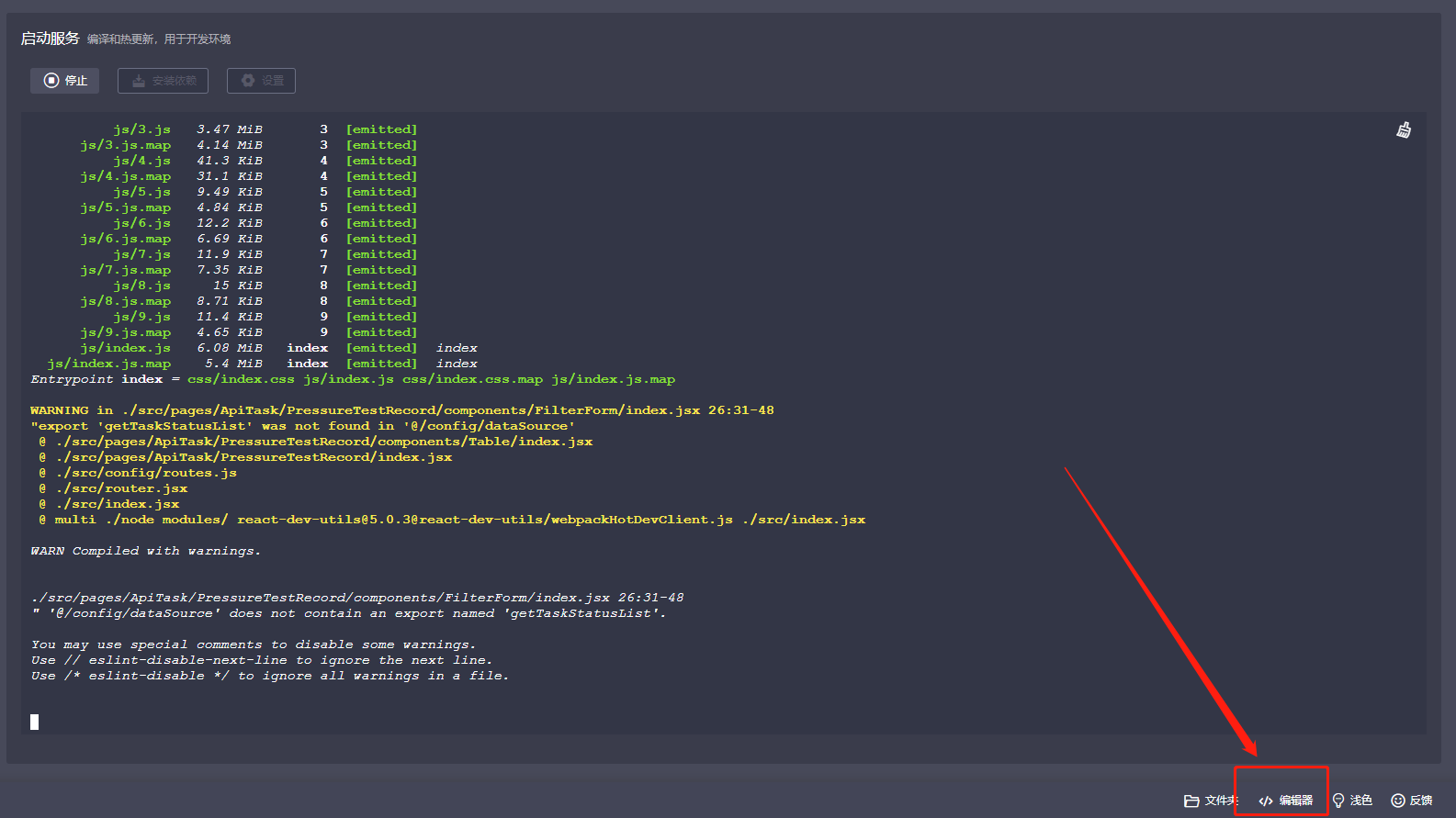Click 'WARN Compiled with warnings' terminal line

point(145,551)
